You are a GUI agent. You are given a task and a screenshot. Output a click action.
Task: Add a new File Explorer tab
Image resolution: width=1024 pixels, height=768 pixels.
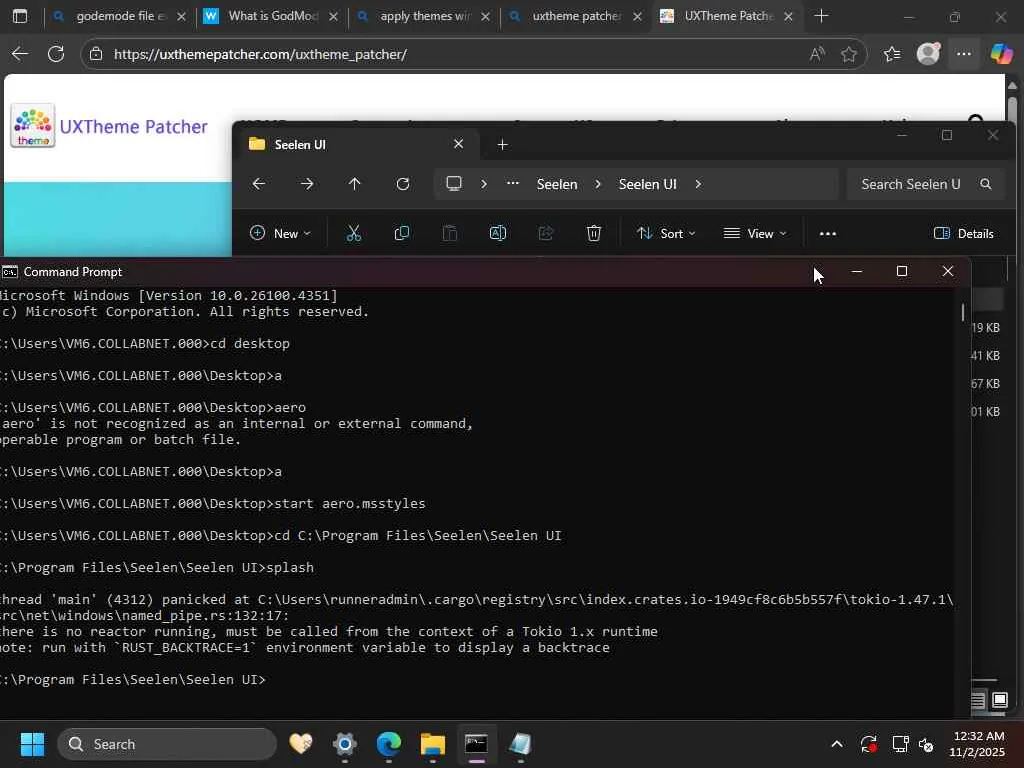(502, 144)
